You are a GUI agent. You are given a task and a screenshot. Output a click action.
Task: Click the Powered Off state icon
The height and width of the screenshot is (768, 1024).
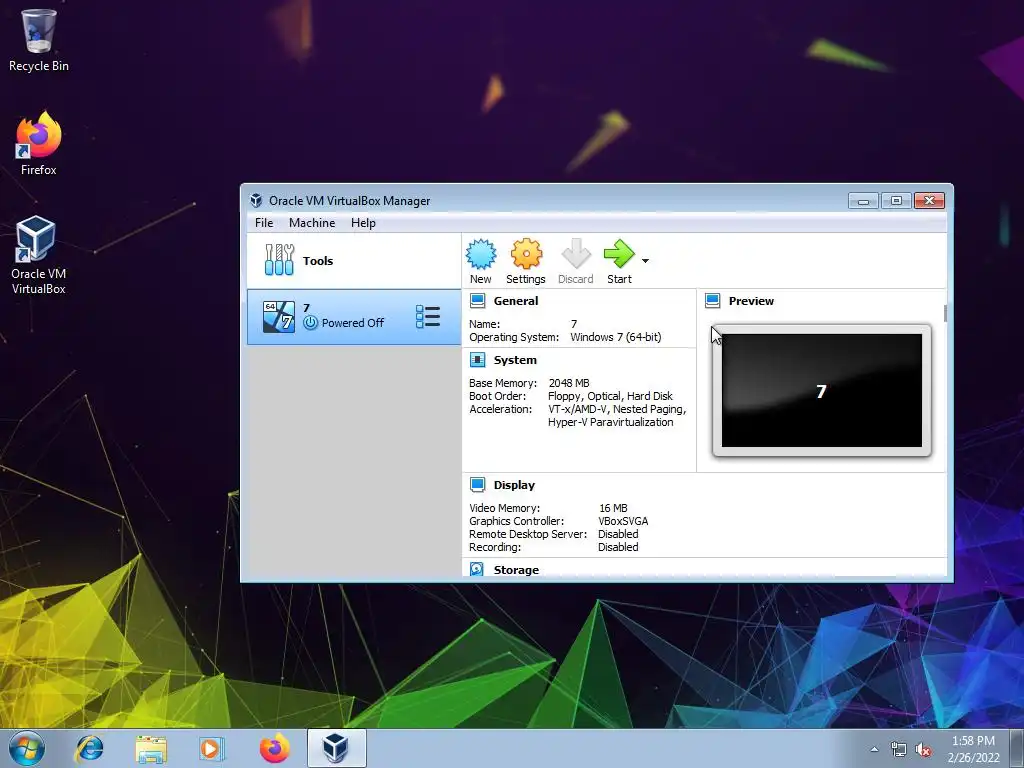click(x=311, y=323)
